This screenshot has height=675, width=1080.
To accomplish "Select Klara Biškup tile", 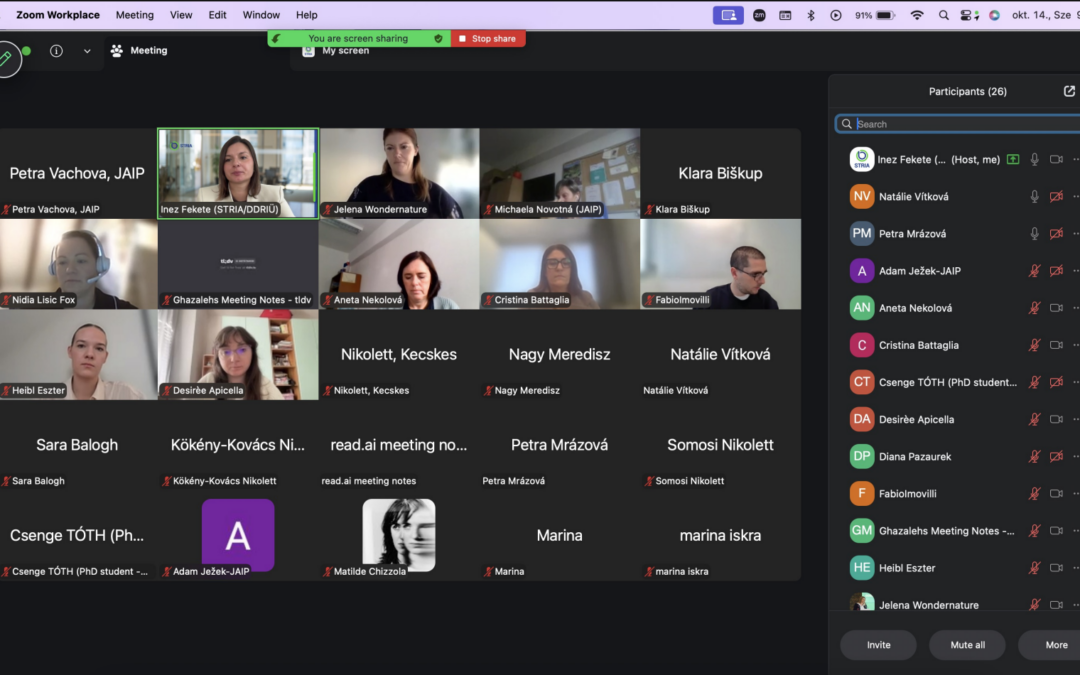I will pos(720,174).
